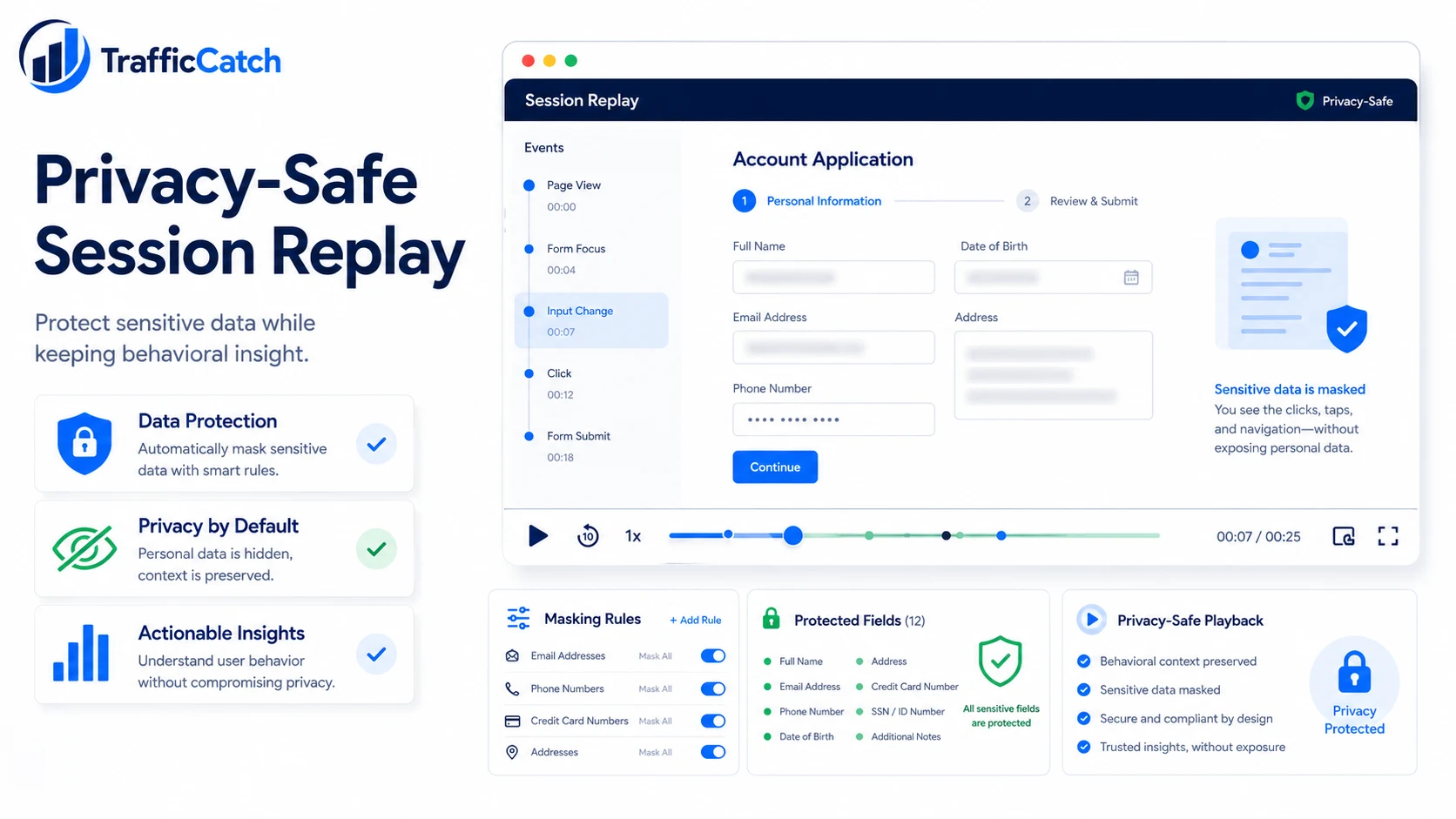This screenshot has width=1456, height=819.
Task: Select the Input Change event
Action: (591, 320)
